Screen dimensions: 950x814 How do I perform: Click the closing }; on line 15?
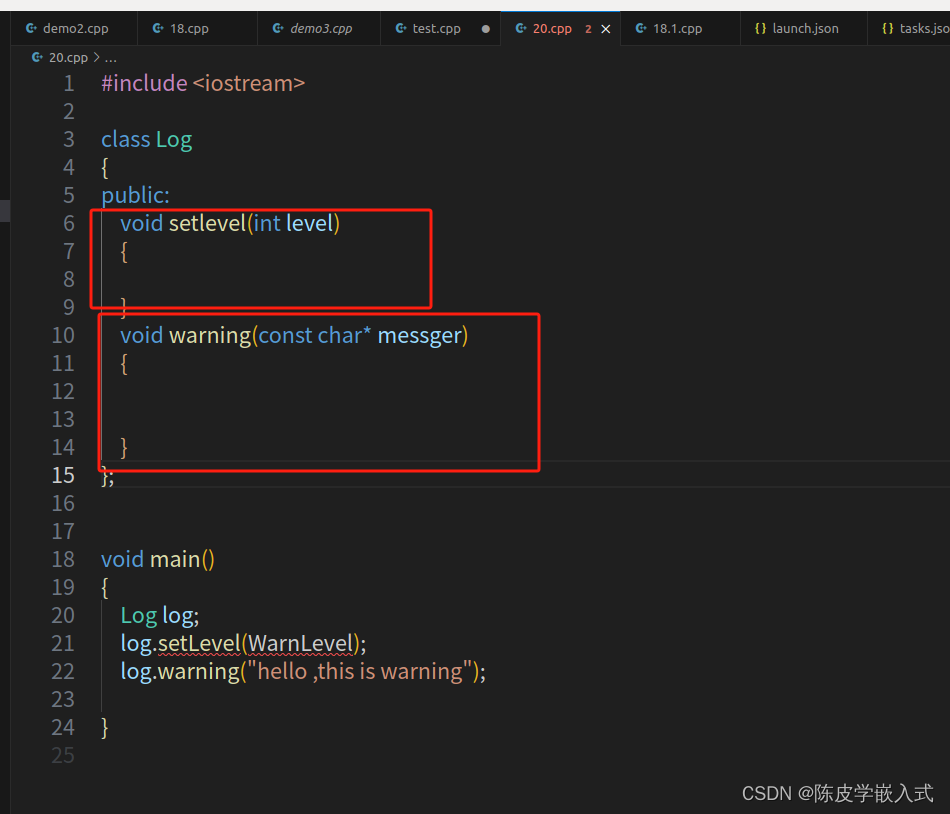107,477
